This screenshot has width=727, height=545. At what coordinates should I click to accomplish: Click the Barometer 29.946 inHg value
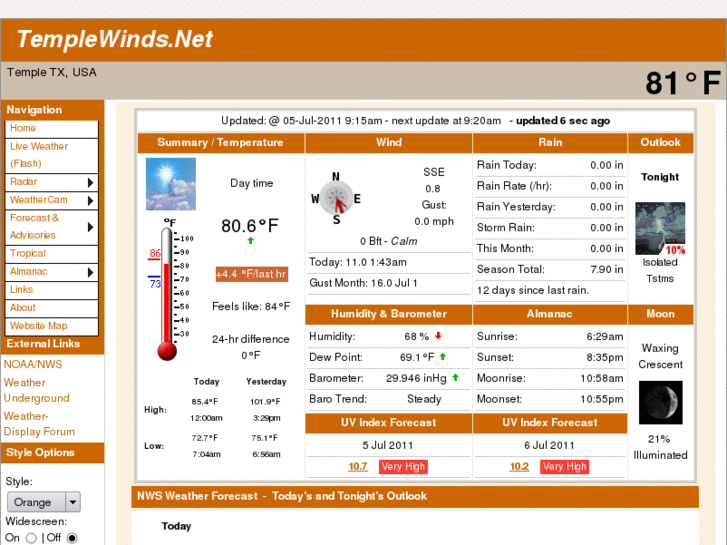point(416,378)
